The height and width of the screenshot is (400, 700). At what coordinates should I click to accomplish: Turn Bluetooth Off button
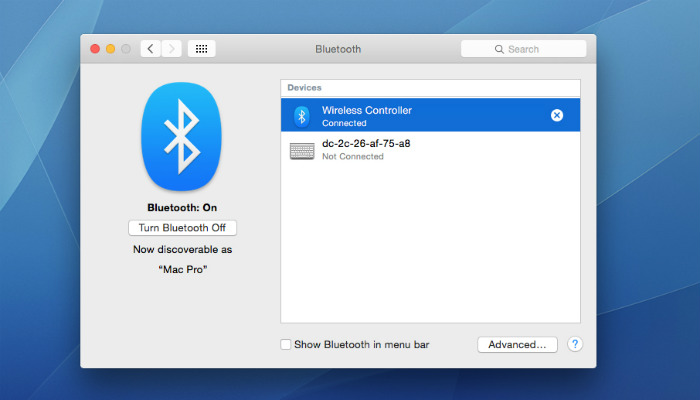[182, 228]
